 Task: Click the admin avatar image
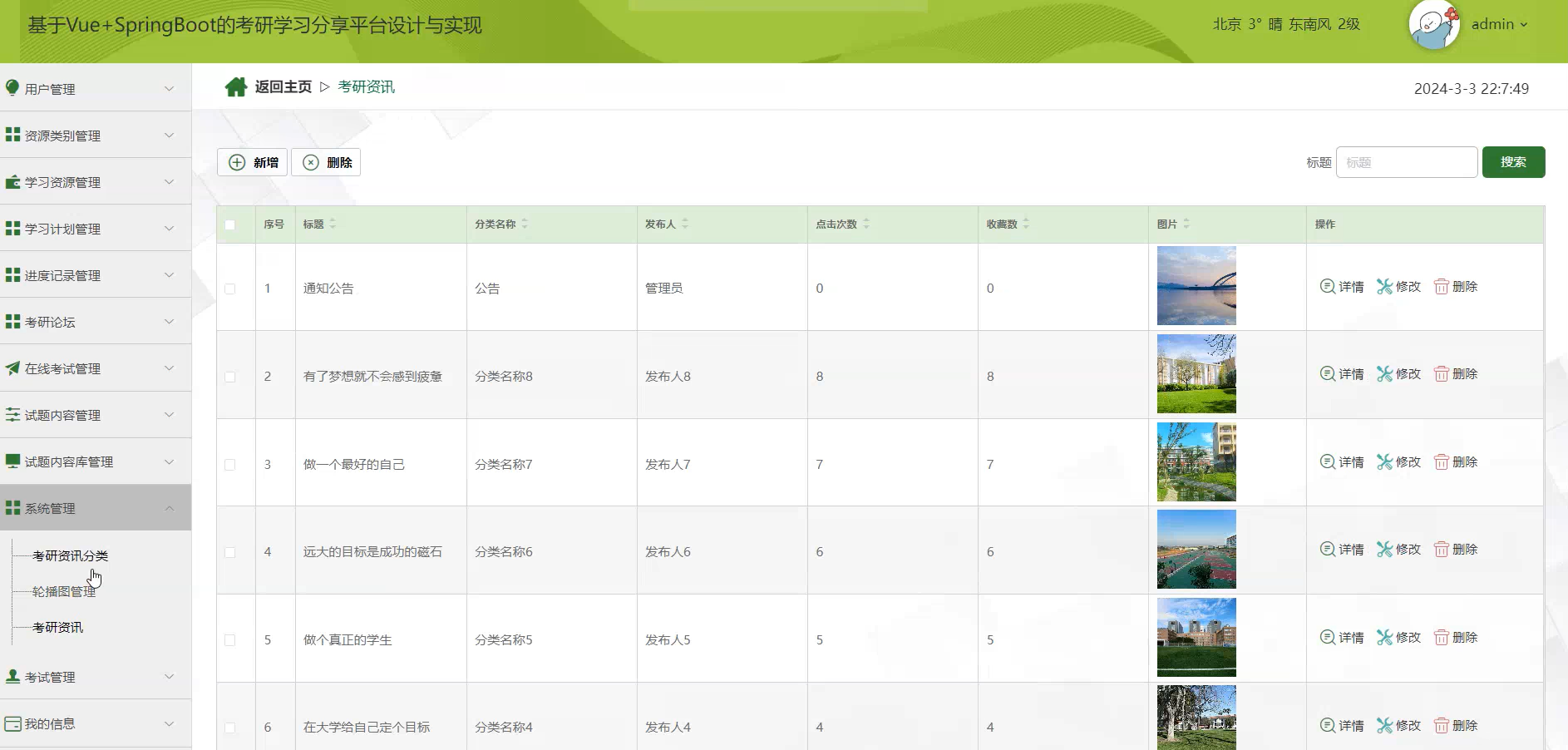(x=1434, y=25)
